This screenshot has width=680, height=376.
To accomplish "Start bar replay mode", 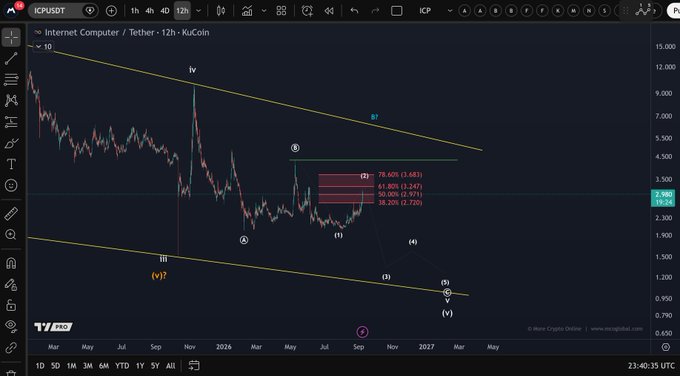I will 329,11.
